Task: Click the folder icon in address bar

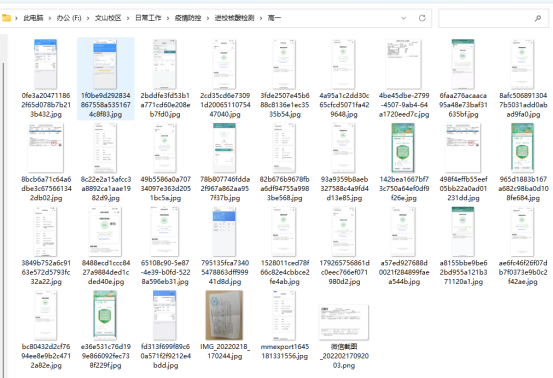Action: coord(6,18)
